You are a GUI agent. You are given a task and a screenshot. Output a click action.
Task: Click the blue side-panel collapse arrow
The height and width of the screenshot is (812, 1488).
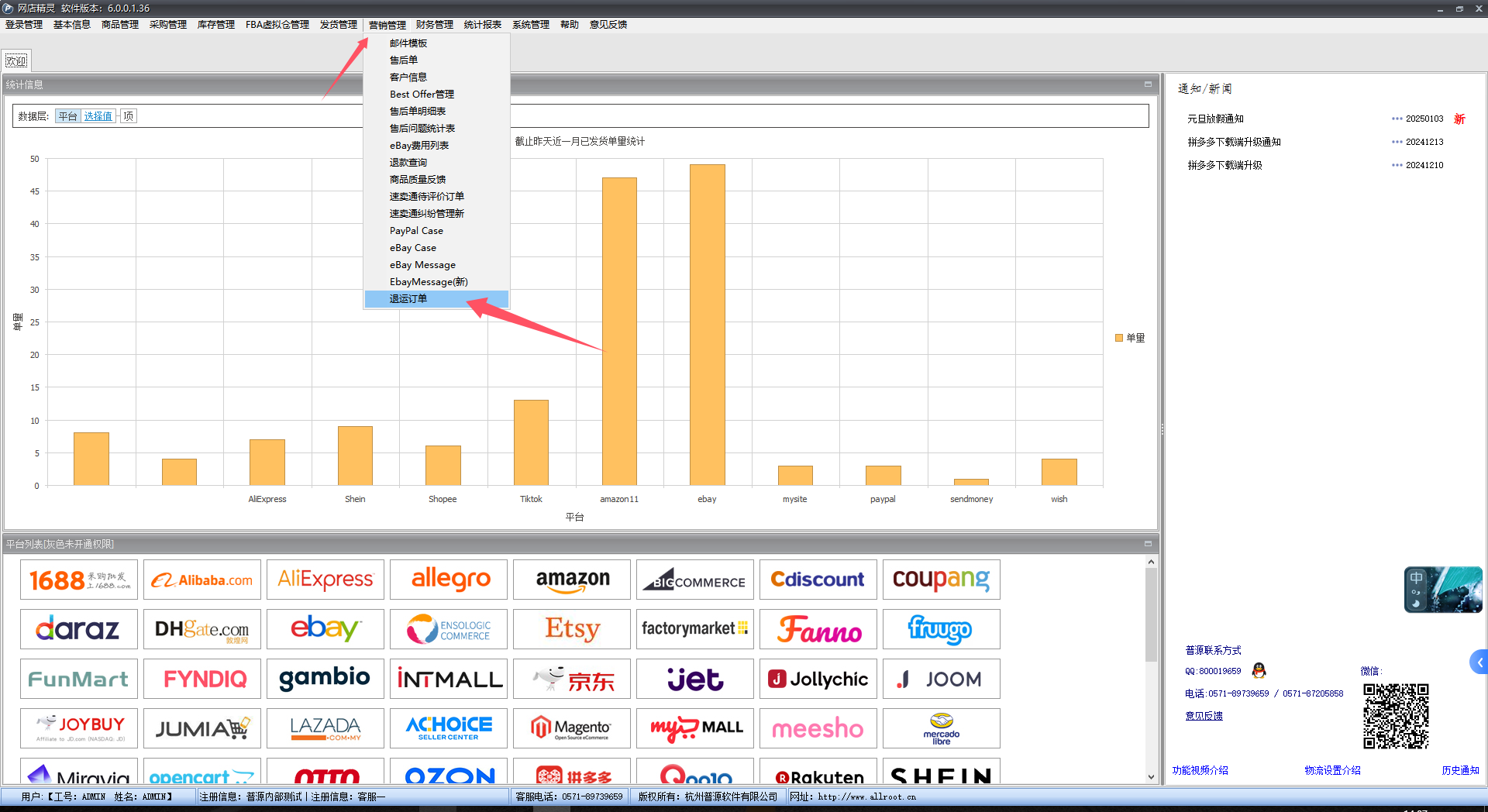tap(1479, 662)
